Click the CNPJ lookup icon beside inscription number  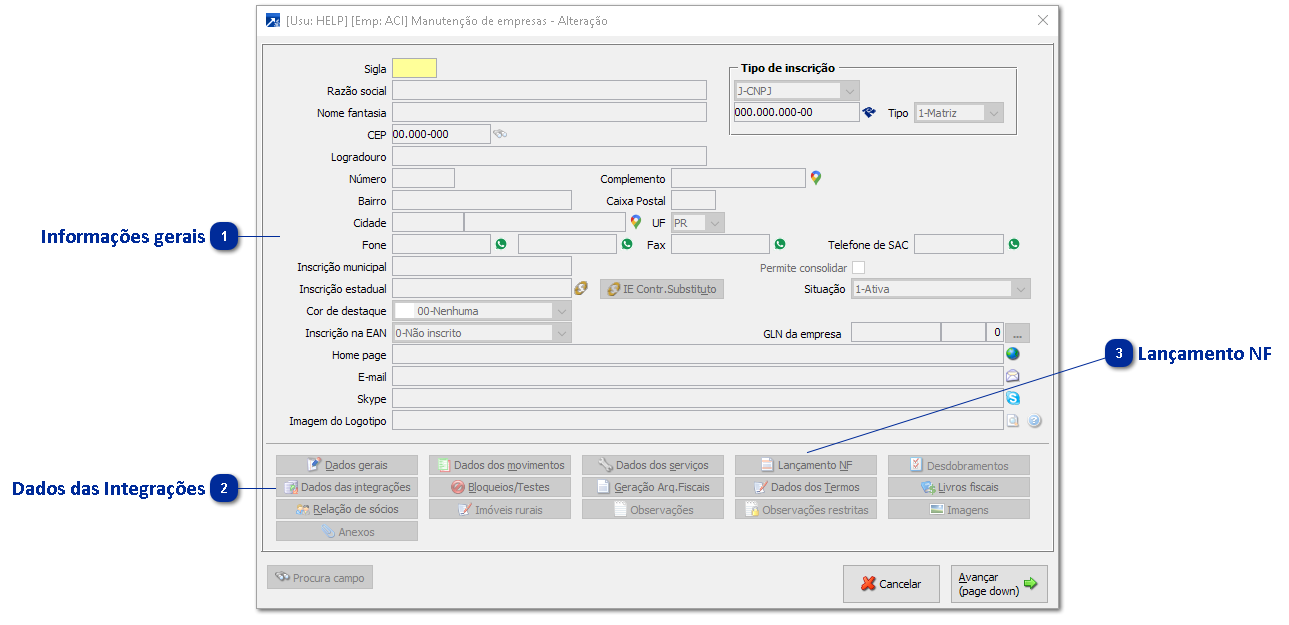869,113
